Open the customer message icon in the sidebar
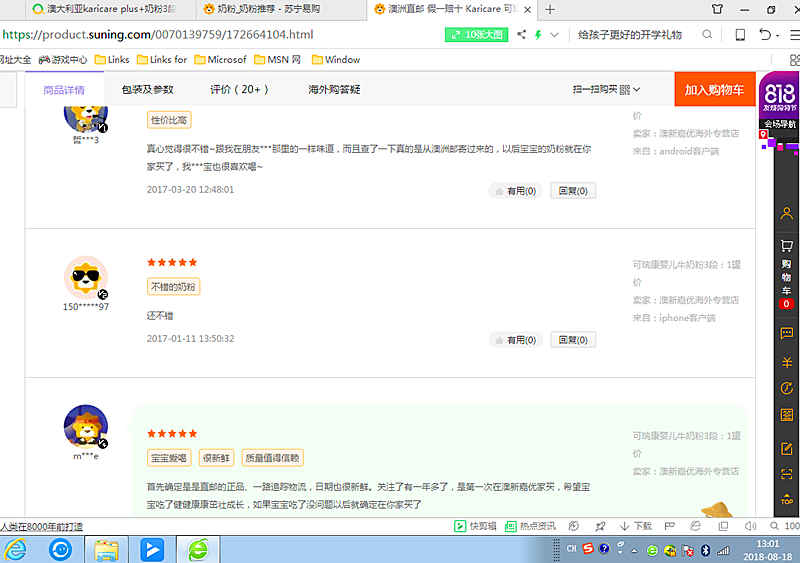Viewport: 800px width, 563px height. pos(787,335)
